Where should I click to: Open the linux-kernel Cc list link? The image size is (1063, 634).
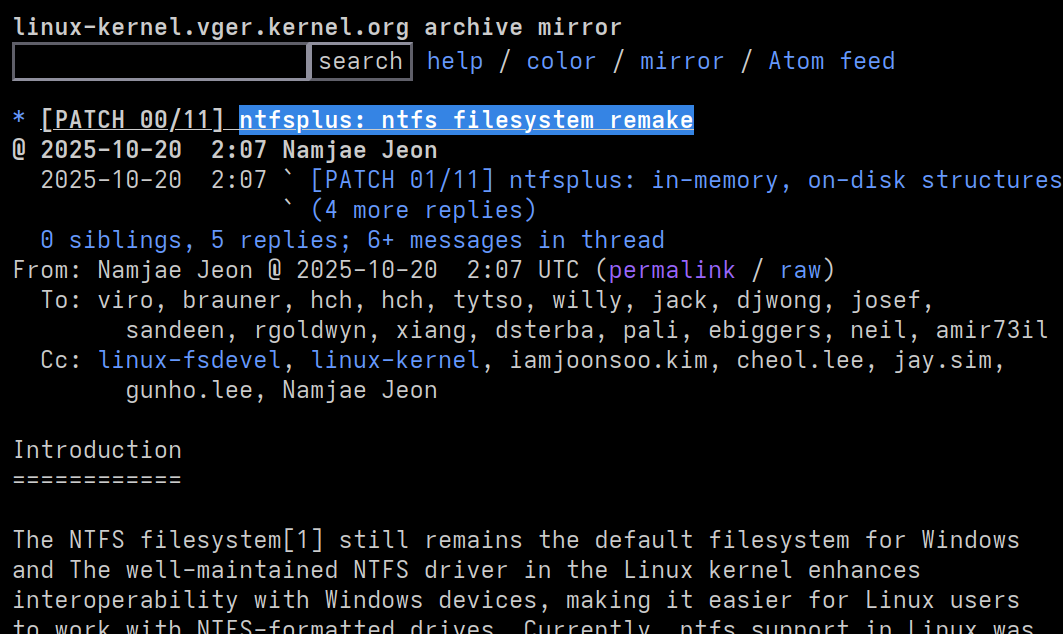point(395,360)
